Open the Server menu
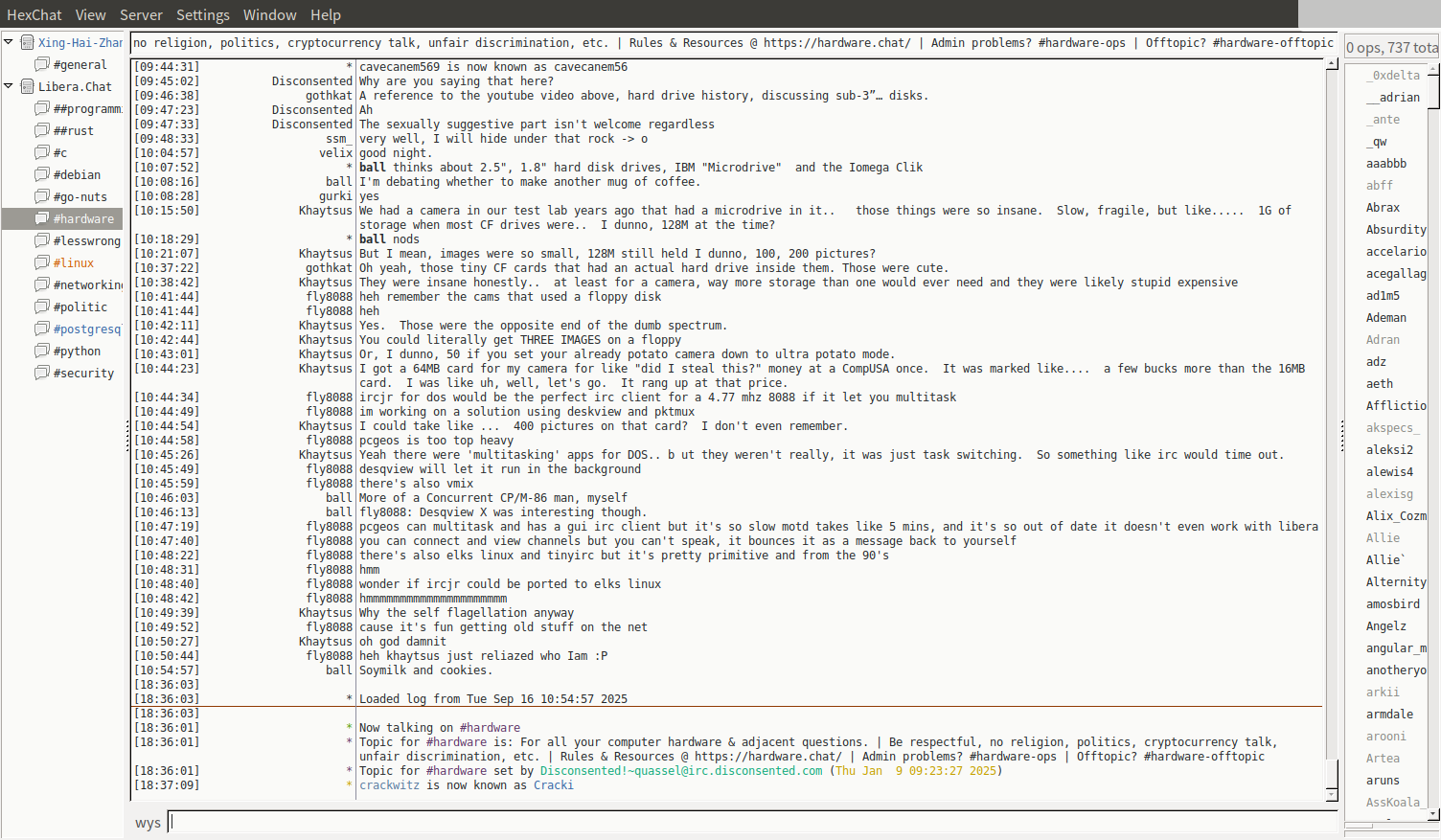The height and width of the screenshot is (840, 1441). pos(141,14)
